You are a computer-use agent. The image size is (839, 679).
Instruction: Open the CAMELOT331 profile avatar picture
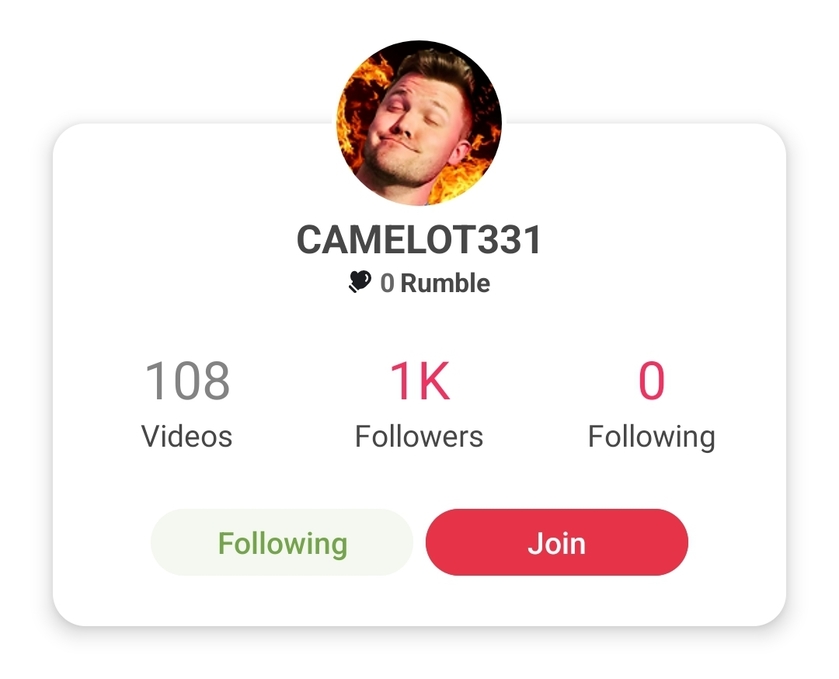coord(419,123)
